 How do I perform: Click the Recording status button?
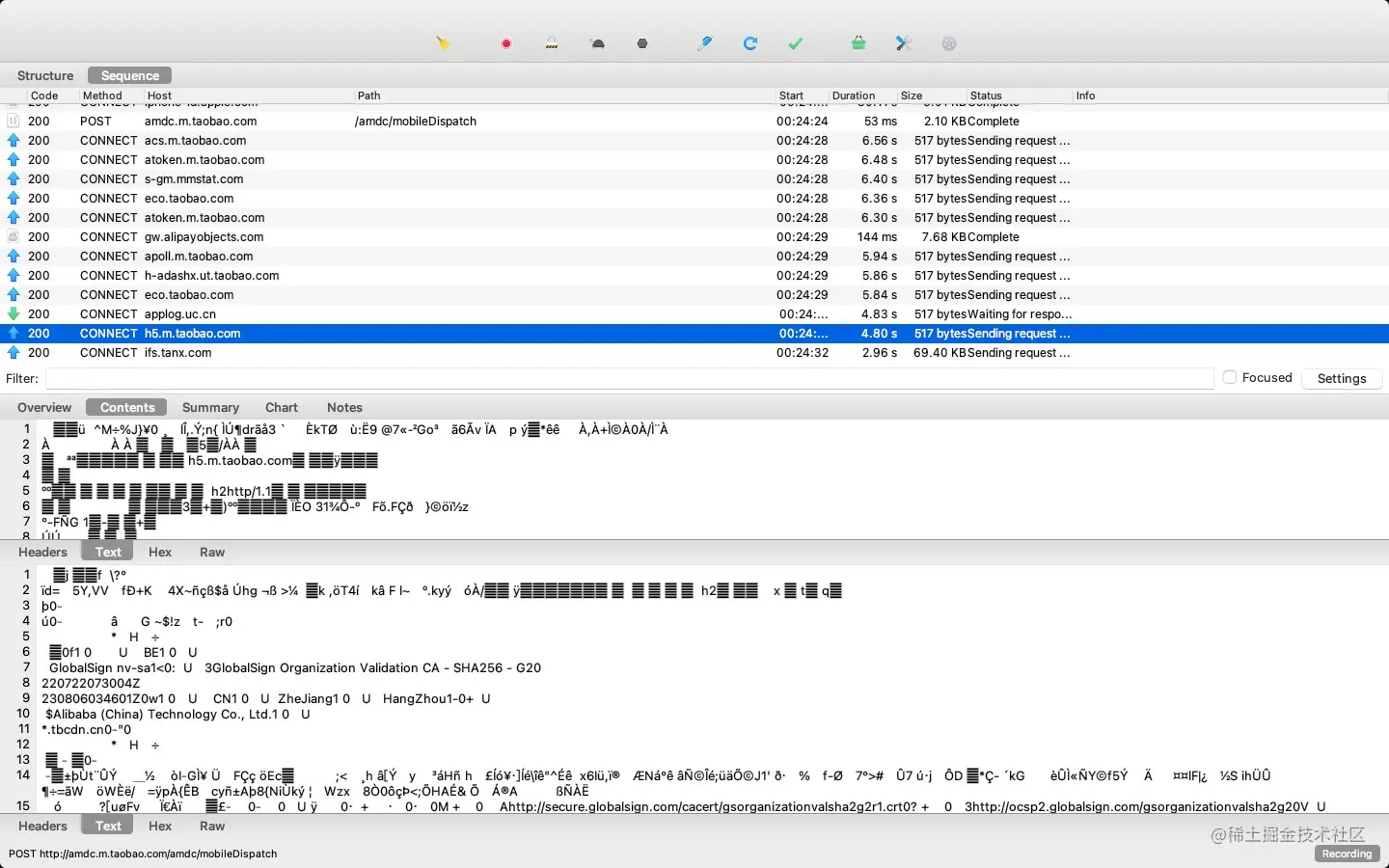(1347, 854)
